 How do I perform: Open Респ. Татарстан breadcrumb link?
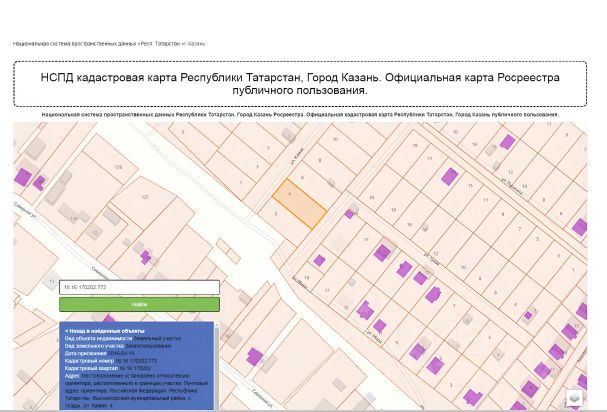[160, 44]
